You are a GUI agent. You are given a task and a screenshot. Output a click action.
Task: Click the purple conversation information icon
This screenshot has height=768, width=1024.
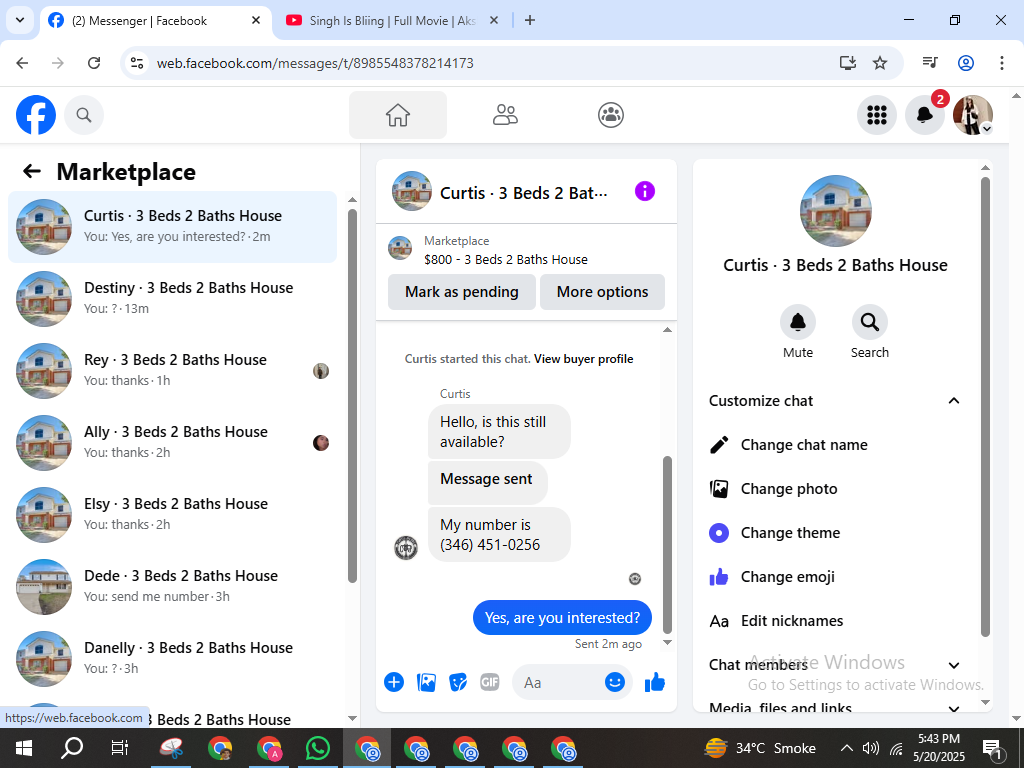645,191
